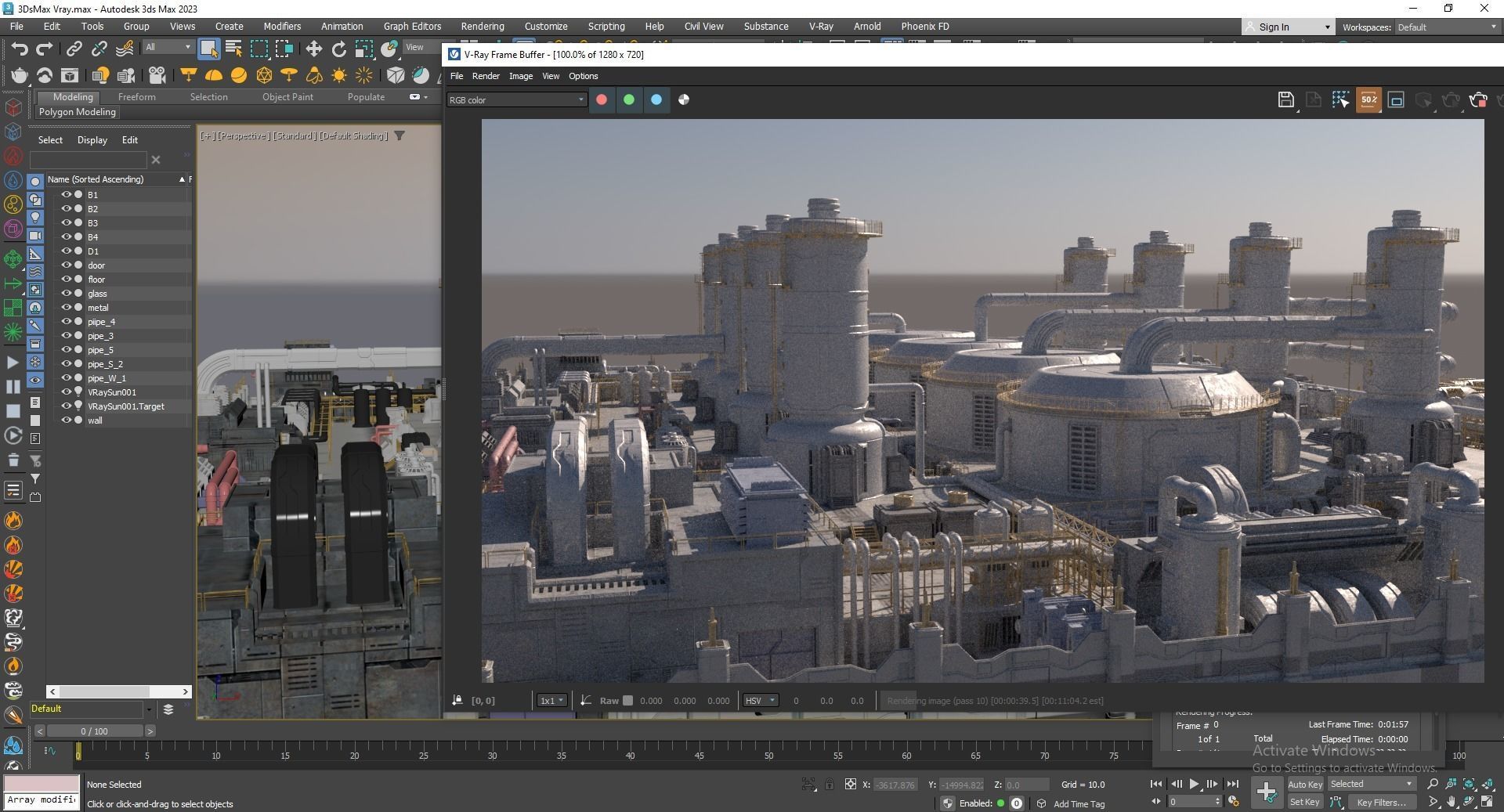This screenshot has width=1504, height=812.
Task: Activate the Select and Rotate tool
Action: point(338,49)
